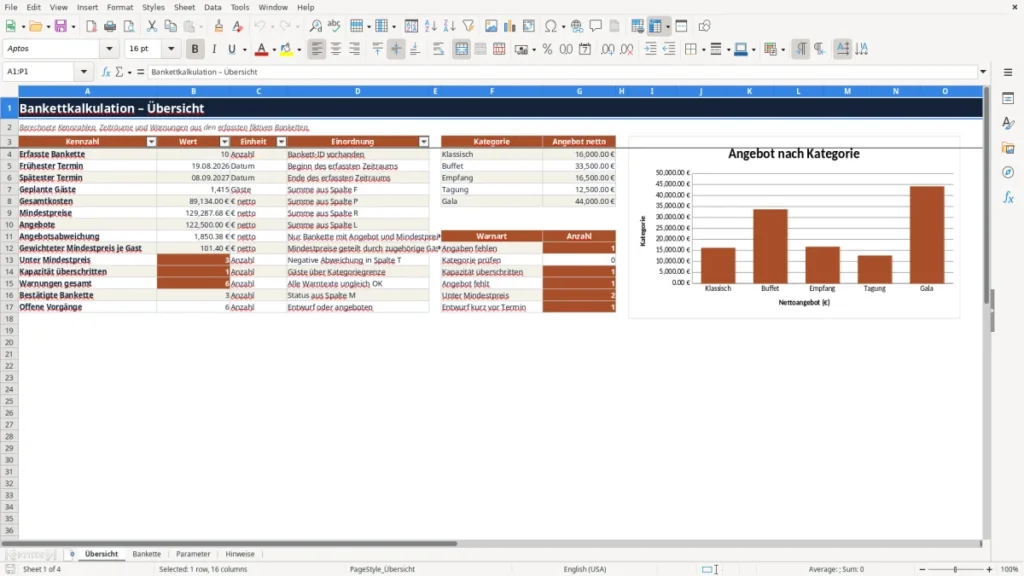Click the Zoom In plus button
This screenshot has height=576, width=1024.
coord(989,569)
